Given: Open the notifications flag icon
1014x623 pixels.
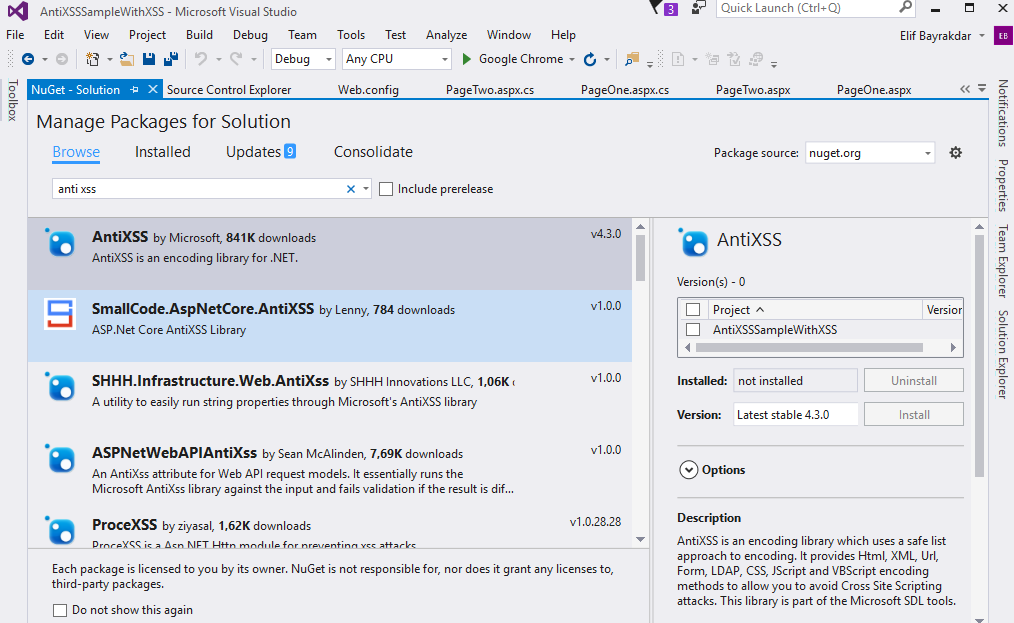Looking at the screenshot, I should tap(656, 8).
